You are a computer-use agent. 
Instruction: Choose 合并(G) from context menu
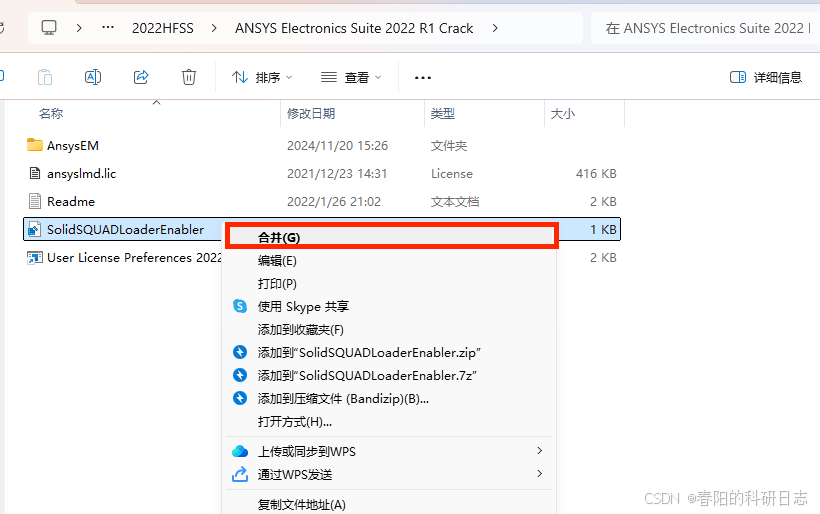392,237
